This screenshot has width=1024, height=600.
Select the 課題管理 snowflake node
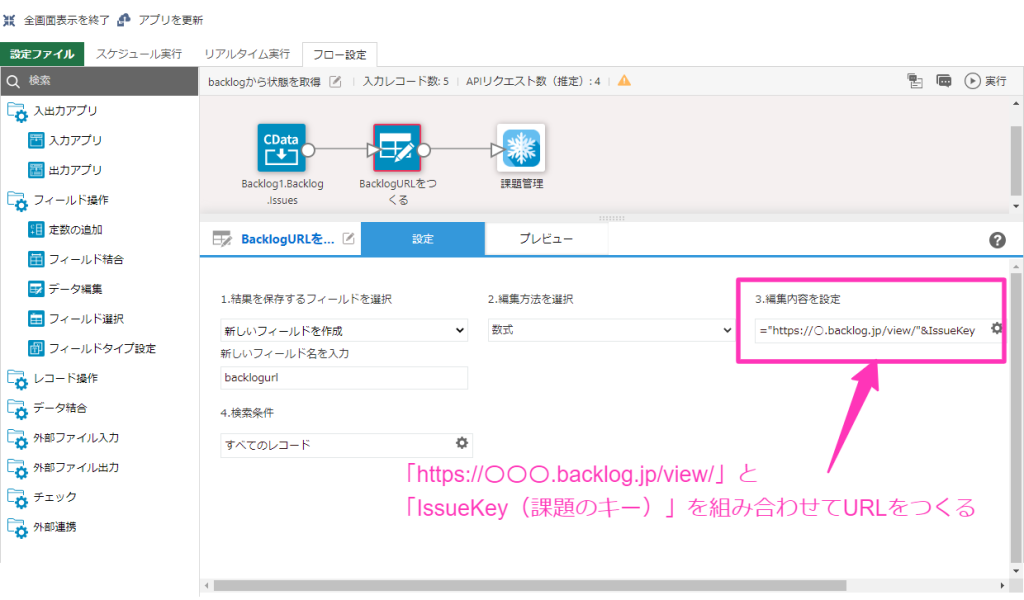tap(521, 148)
